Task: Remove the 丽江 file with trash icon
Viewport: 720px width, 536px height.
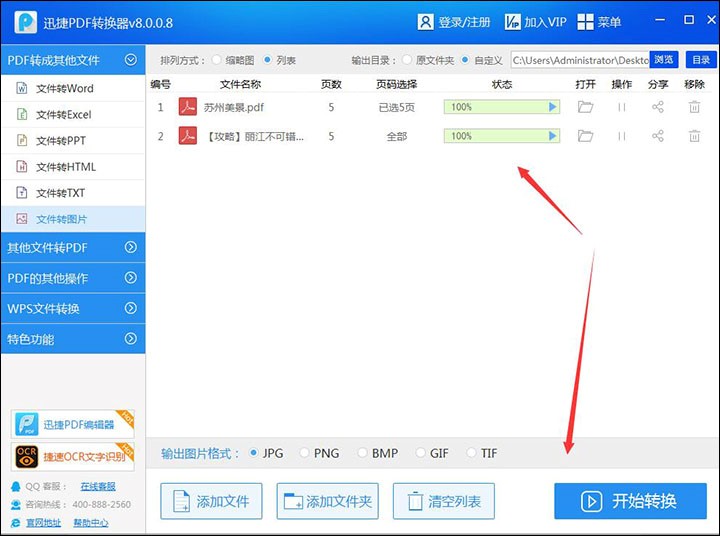Action: (x=694, y=136)
